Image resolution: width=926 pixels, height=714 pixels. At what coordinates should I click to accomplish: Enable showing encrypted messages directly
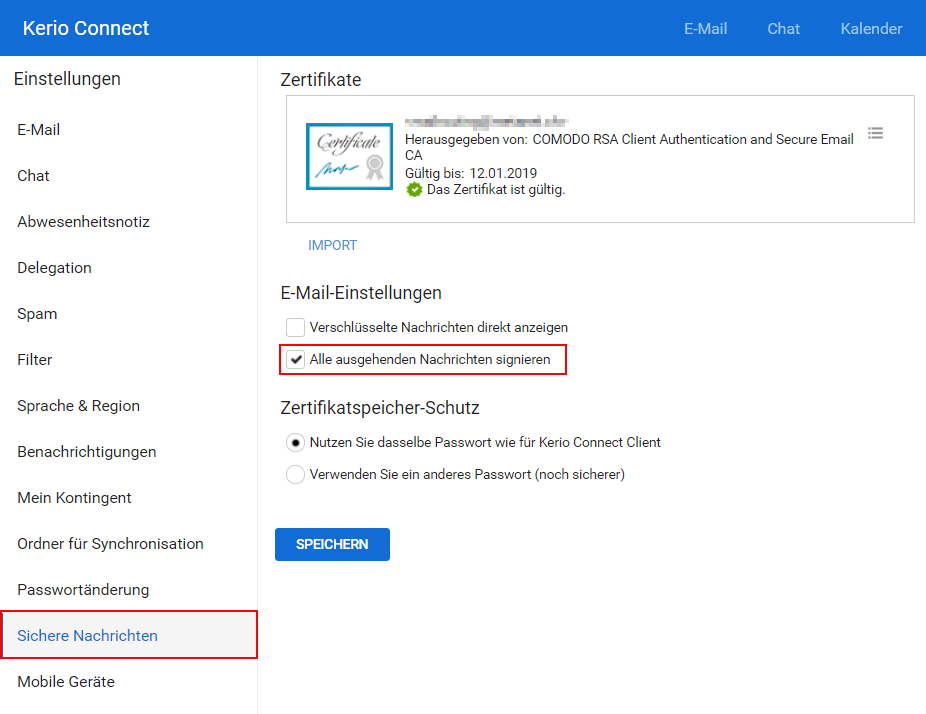pos(295,327)
